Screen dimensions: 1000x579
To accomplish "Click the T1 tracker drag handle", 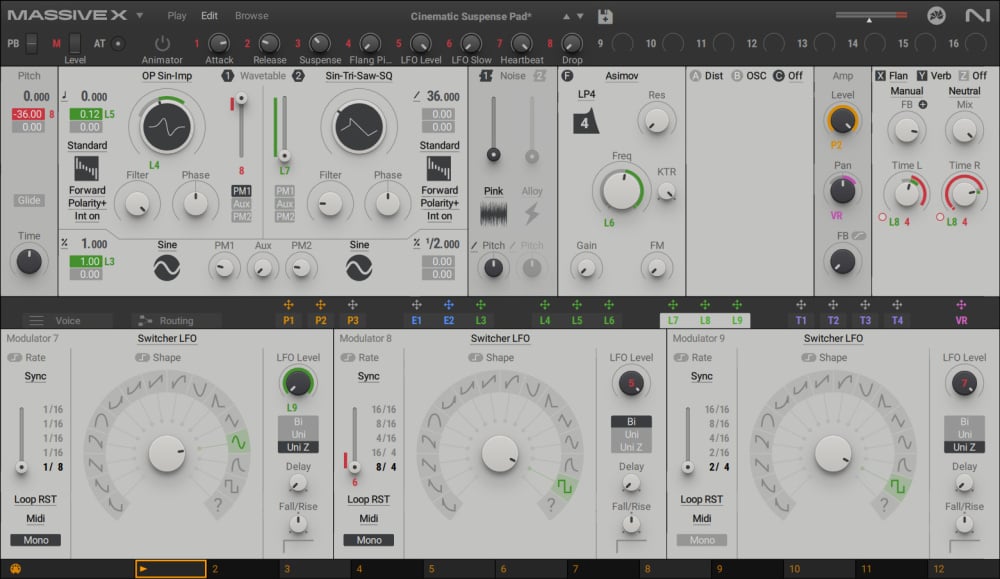I will (x=800, y=305).
